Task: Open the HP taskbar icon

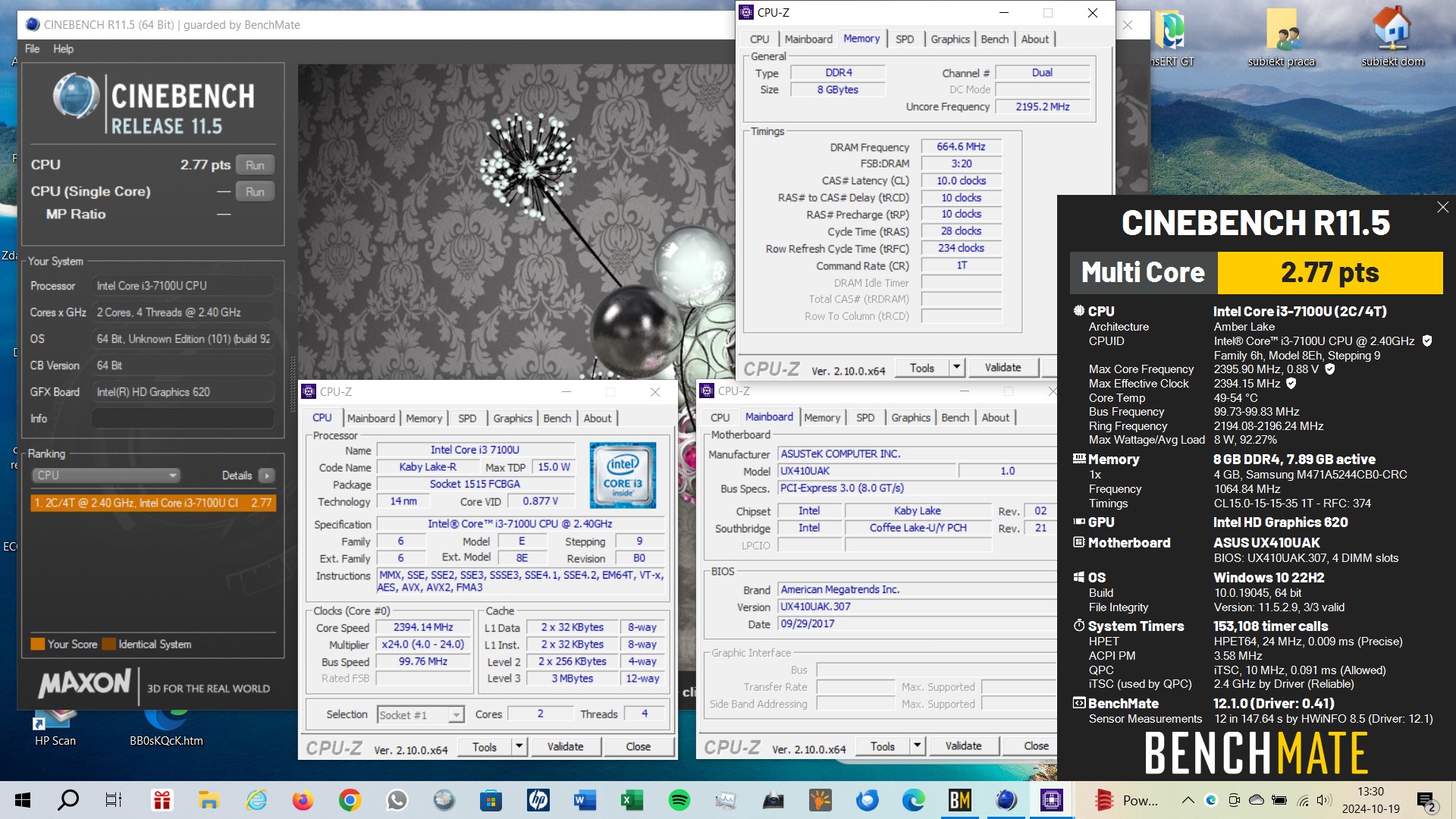Action: 538,800
